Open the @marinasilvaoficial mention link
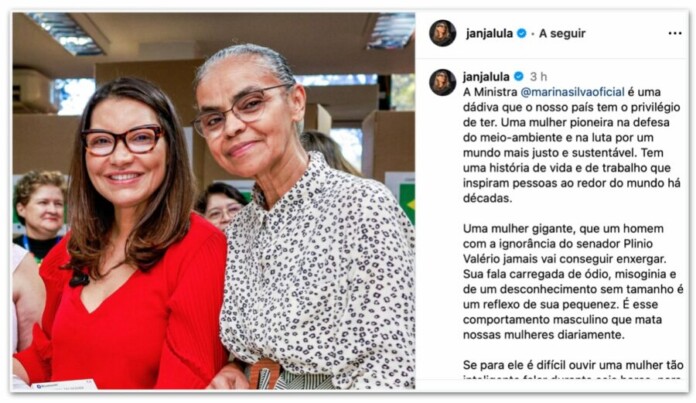 (572, 92)
